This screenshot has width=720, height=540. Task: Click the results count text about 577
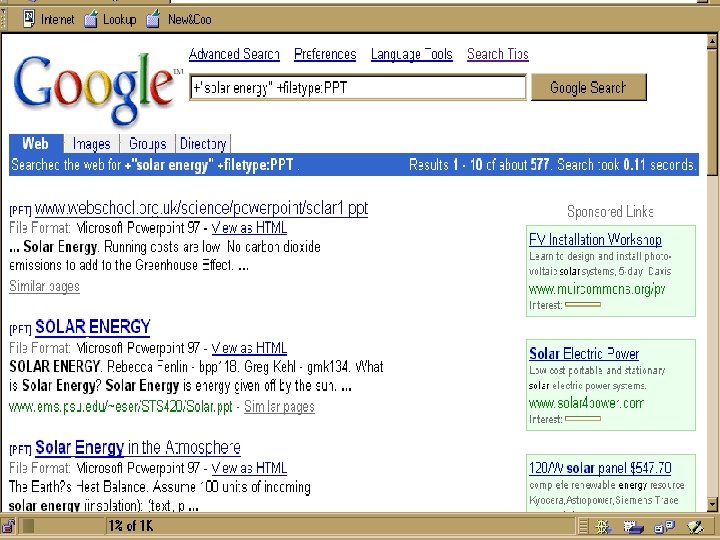pos(552,165)
